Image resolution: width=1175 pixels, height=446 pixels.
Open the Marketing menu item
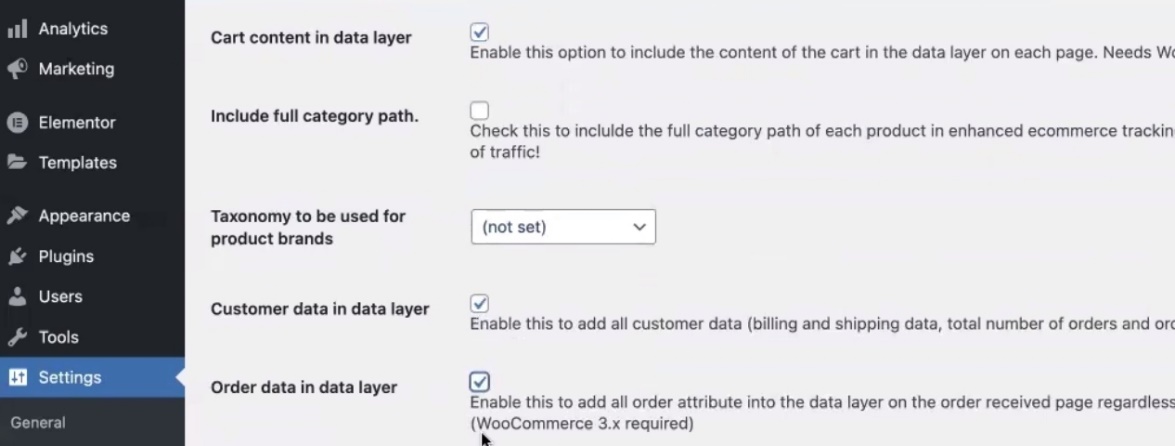pos(76,69)
